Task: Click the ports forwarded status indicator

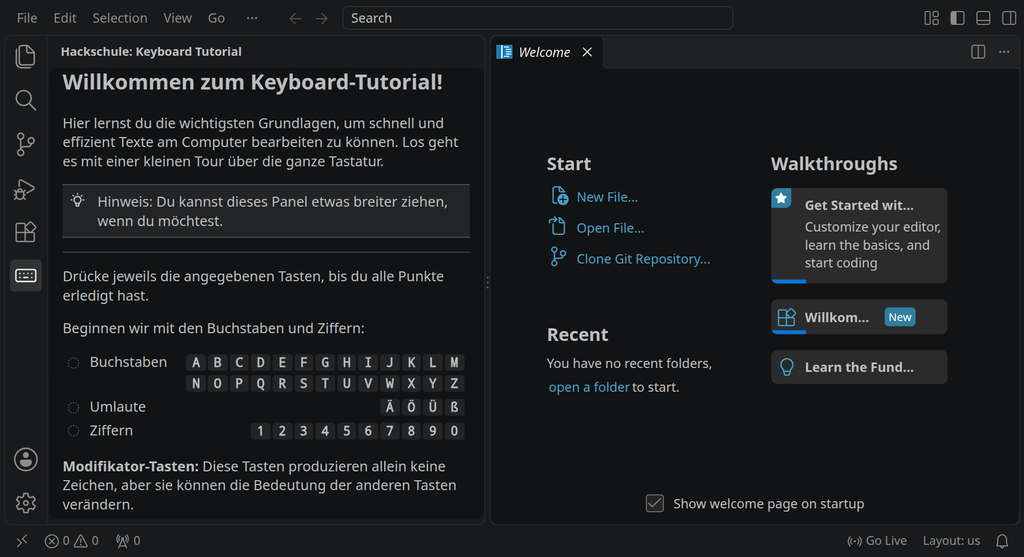Action: (128, 541)
